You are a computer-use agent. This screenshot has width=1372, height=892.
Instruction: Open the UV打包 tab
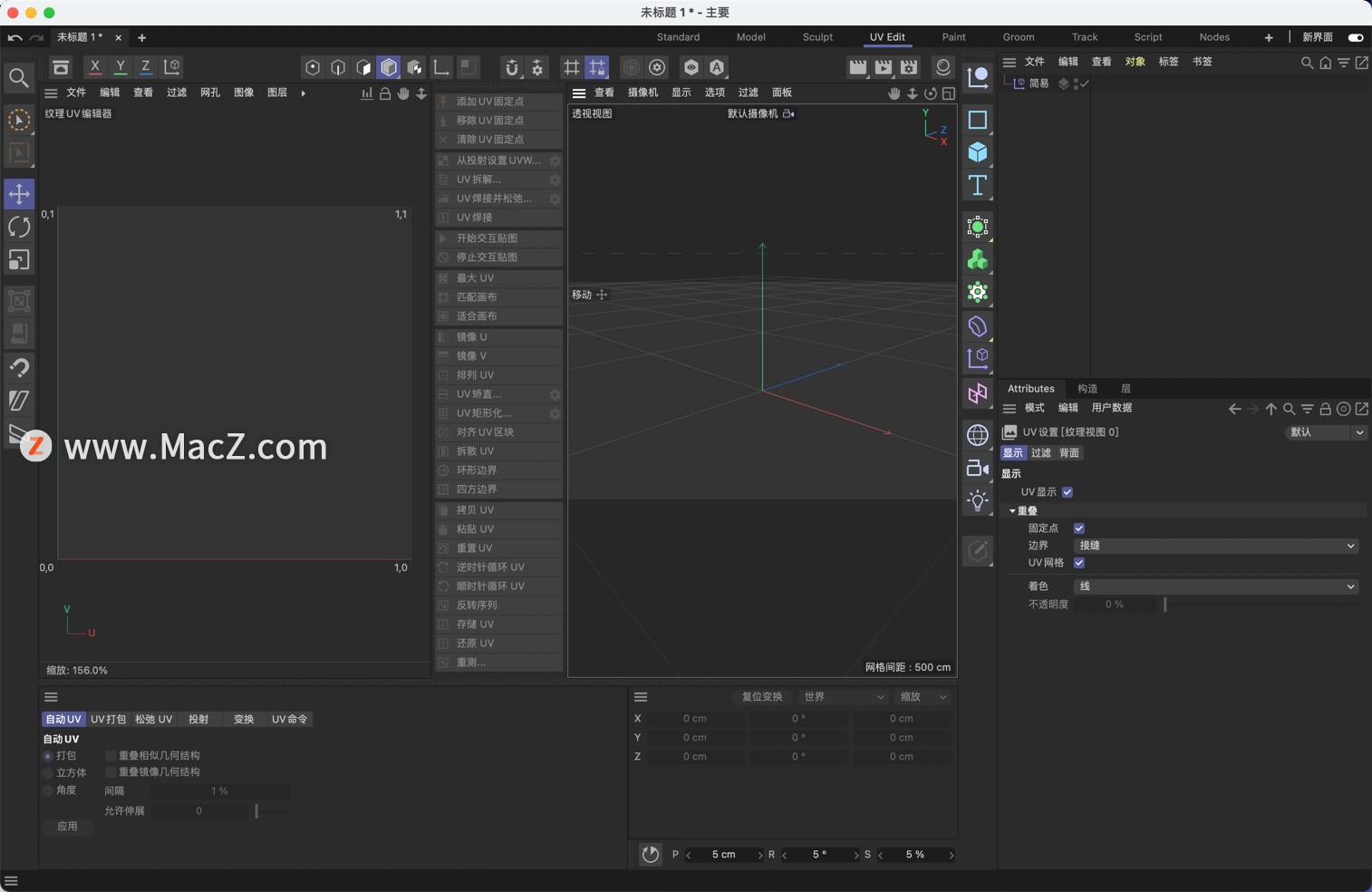tap(109, 719)
